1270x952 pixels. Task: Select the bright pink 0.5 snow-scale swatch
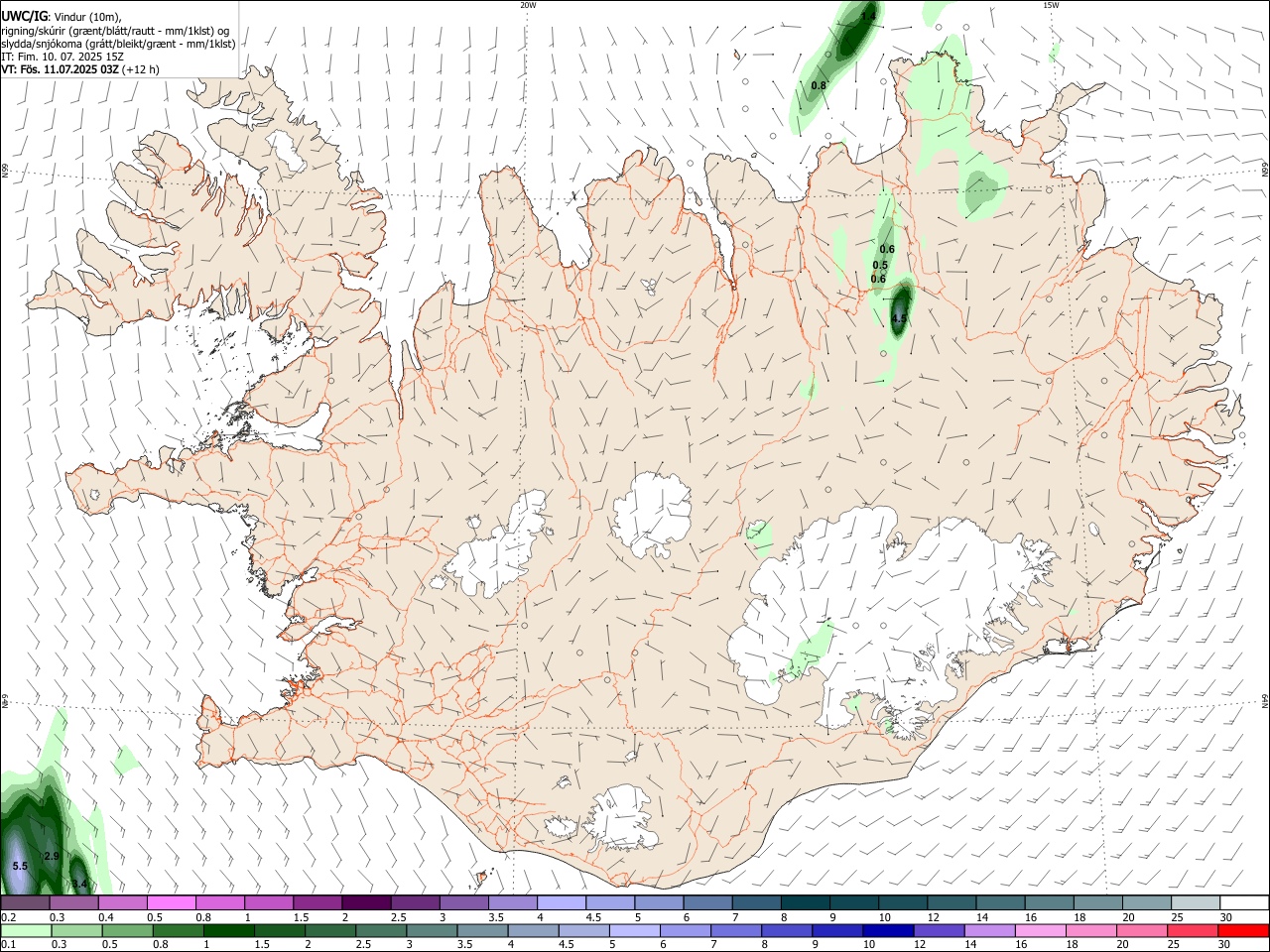coord(171,903)
